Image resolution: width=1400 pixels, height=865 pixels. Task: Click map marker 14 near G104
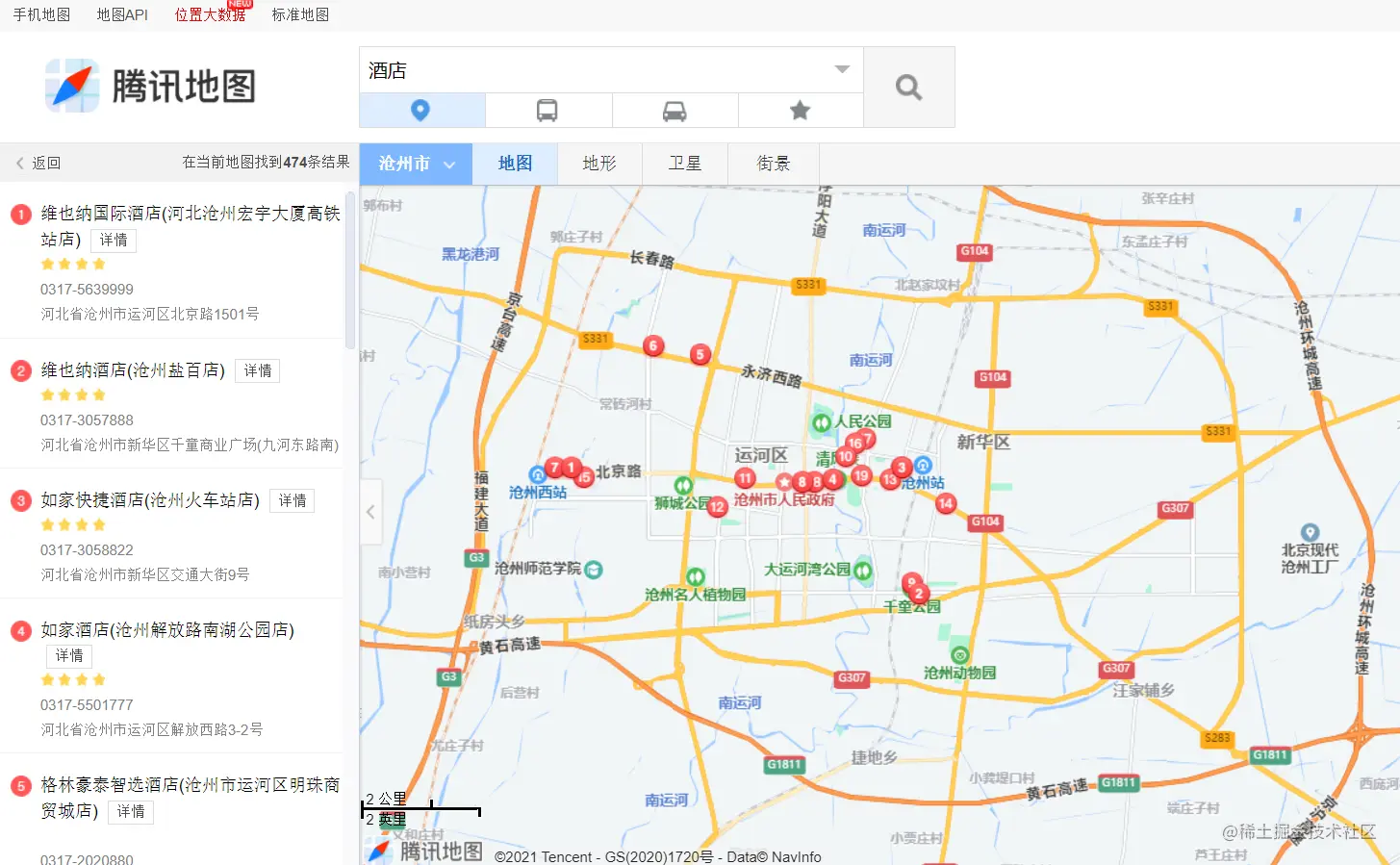click(945, 502)
